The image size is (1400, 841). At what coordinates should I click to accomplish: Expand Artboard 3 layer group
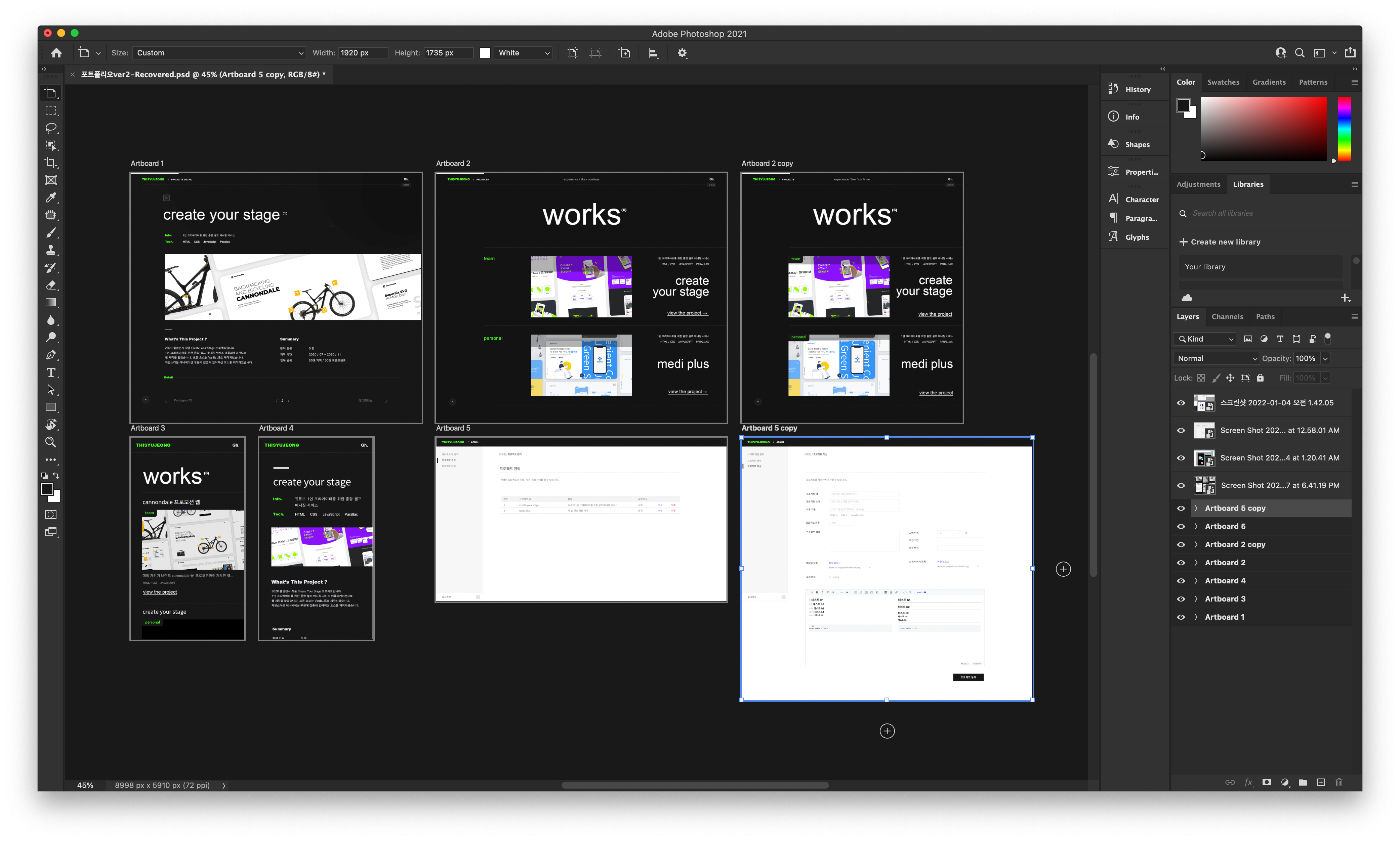point(1196,598)
